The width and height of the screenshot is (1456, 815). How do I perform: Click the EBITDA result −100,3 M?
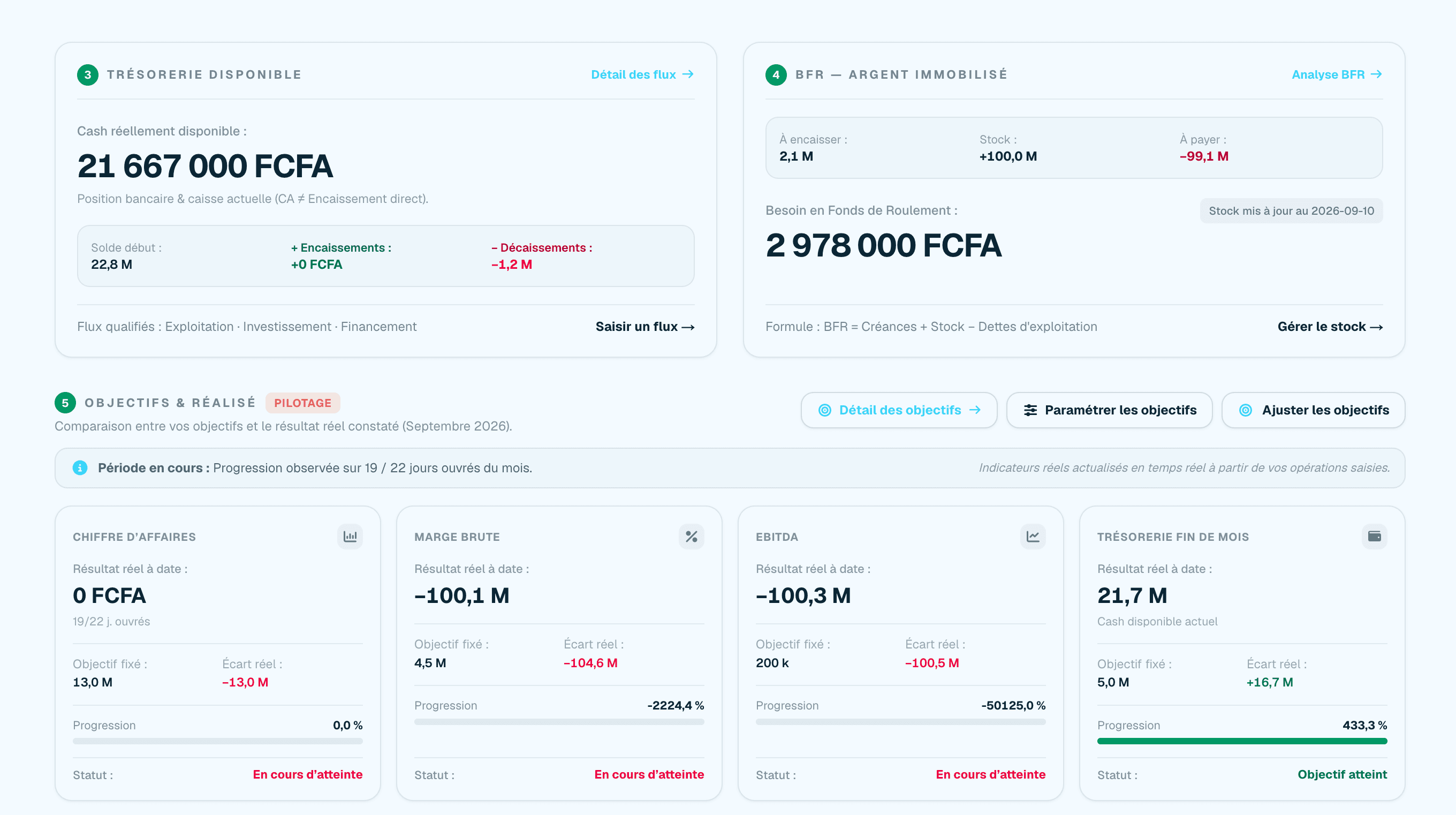[x=802, y=595]
